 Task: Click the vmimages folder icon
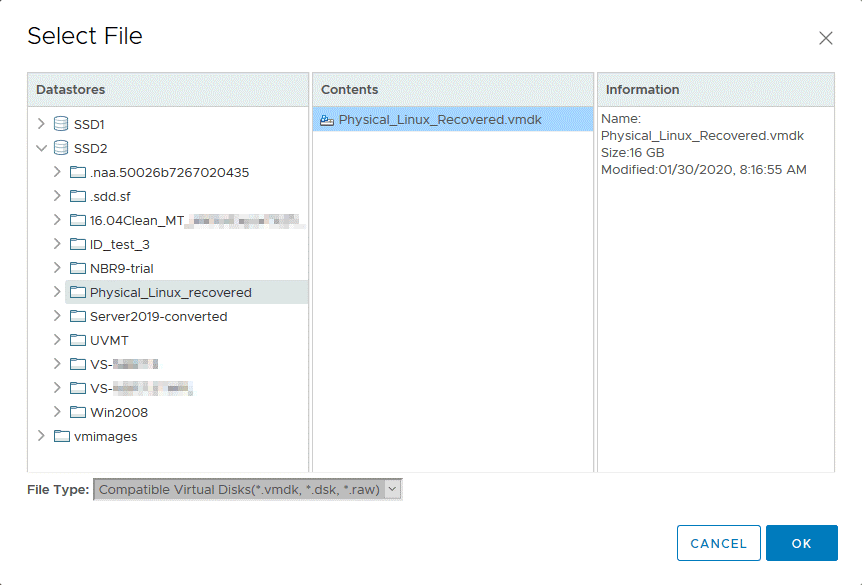pyautogui.click(x=61, y=436)
